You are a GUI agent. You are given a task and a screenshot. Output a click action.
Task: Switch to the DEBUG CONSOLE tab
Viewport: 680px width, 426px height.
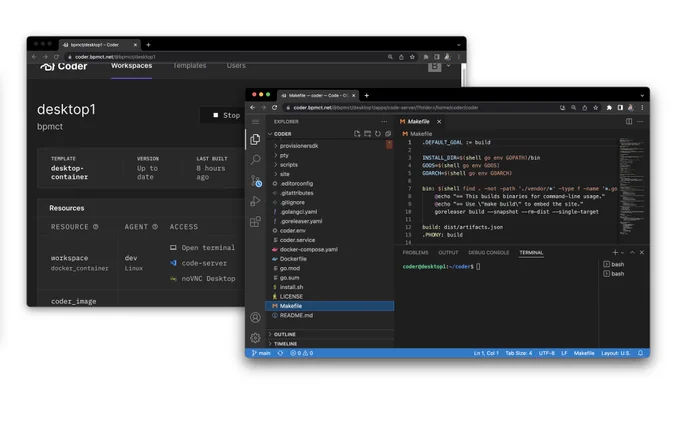pos(488,252)
